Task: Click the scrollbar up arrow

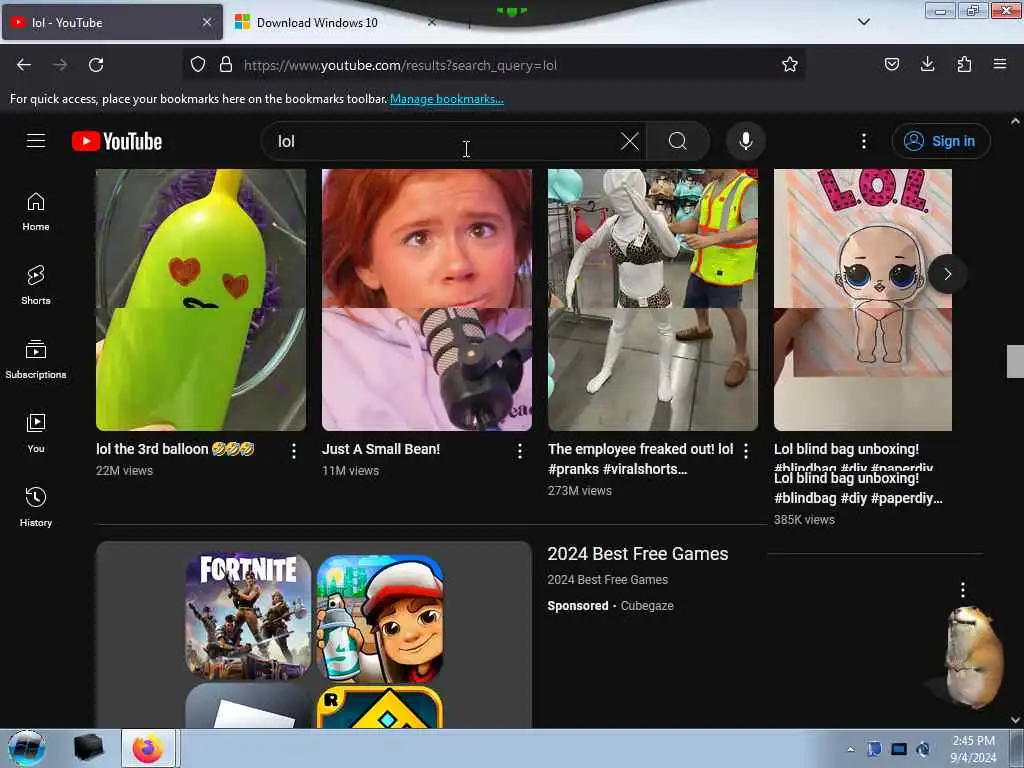Action: click(x=1015, y=121)
